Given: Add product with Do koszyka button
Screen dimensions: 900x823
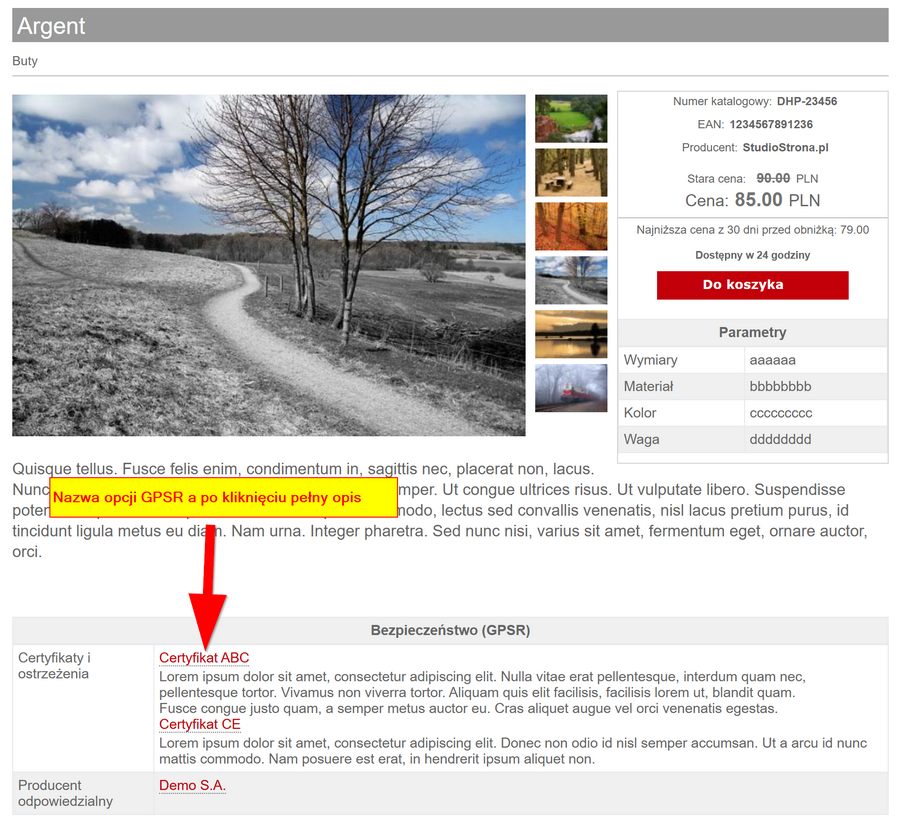Looking at the screenshot, I should point(752,285).
